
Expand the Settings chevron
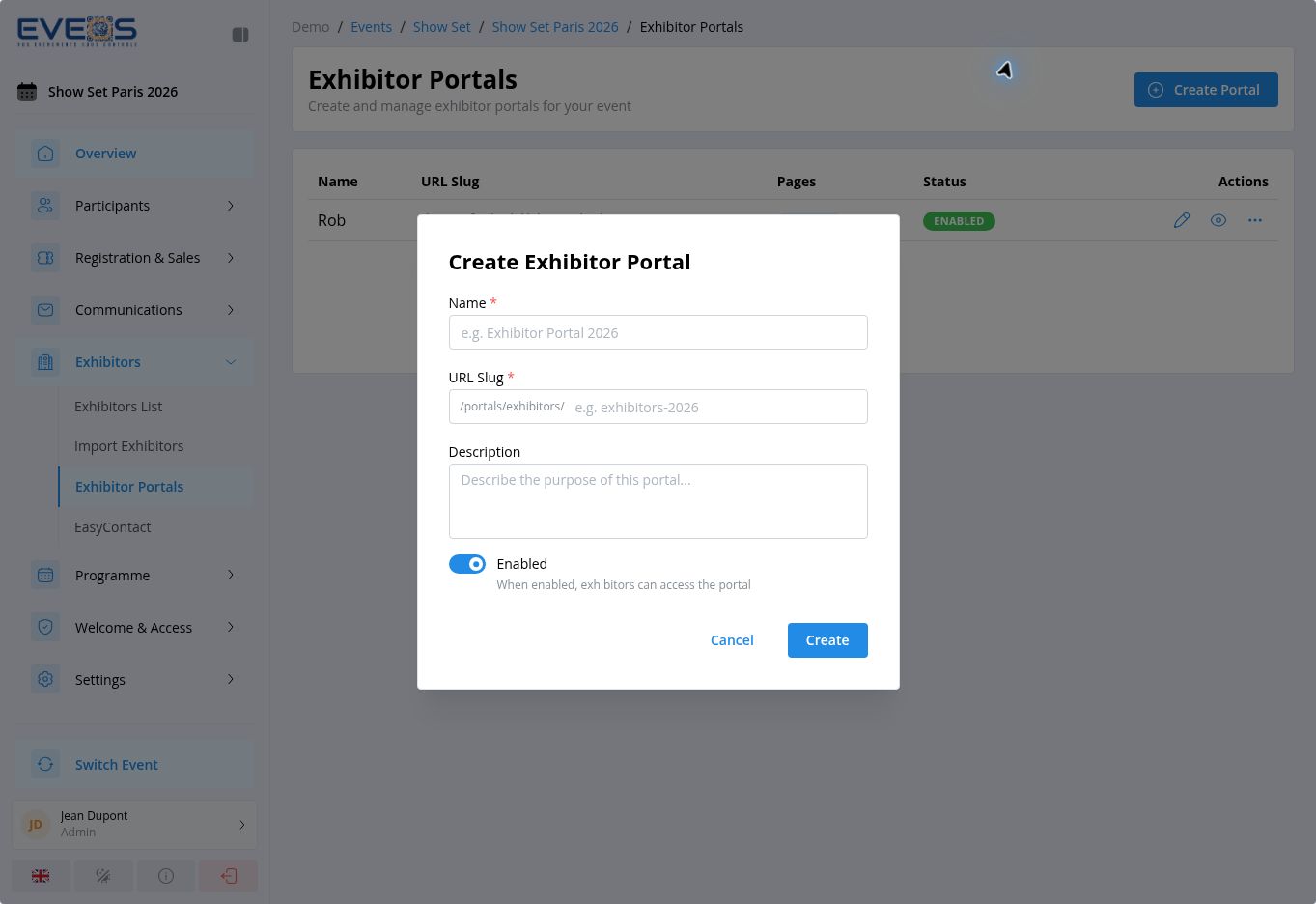pyautogui.click(x=231, y=680)
